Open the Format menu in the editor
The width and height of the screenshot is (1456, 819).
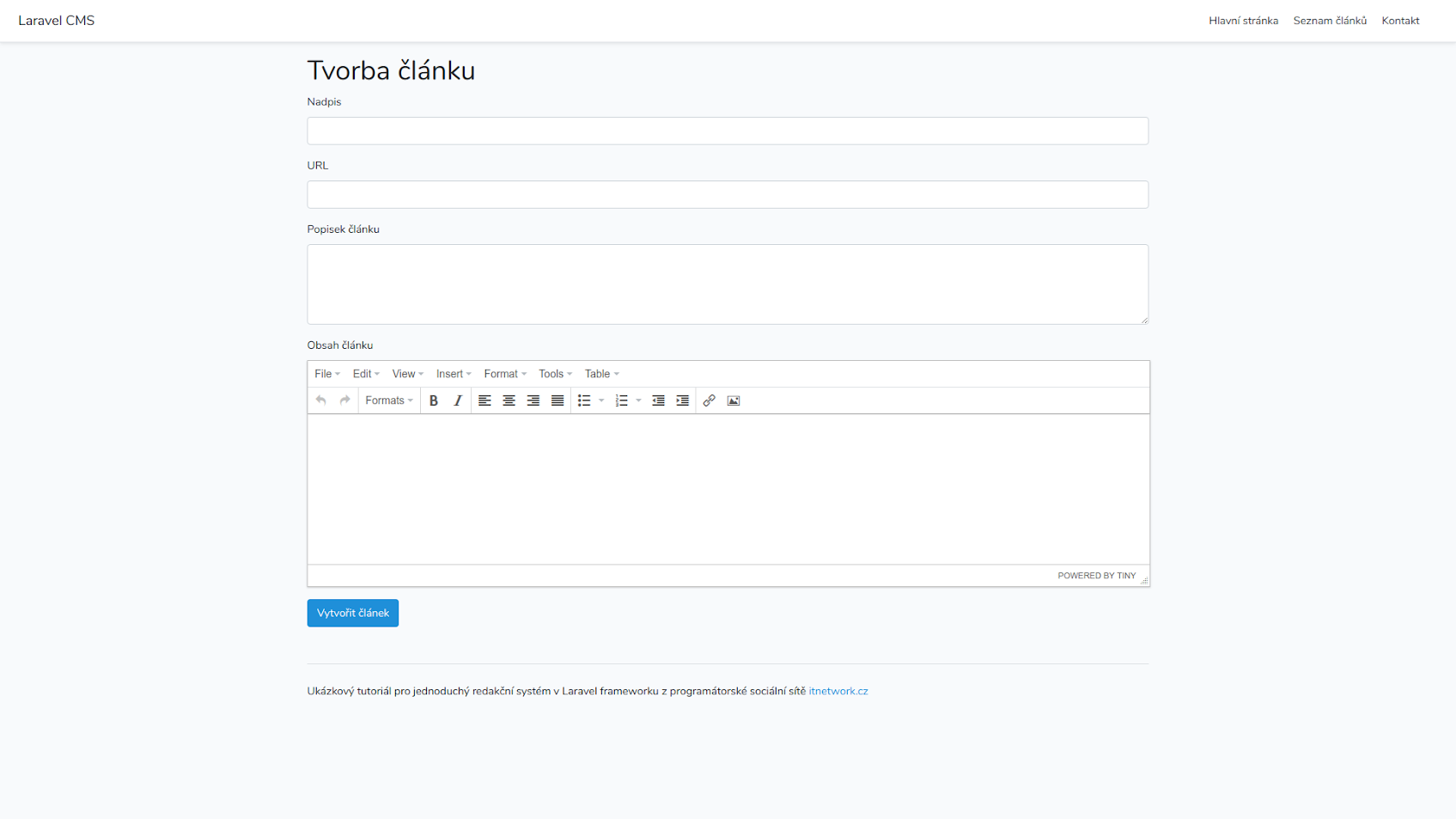coord(503,374)
